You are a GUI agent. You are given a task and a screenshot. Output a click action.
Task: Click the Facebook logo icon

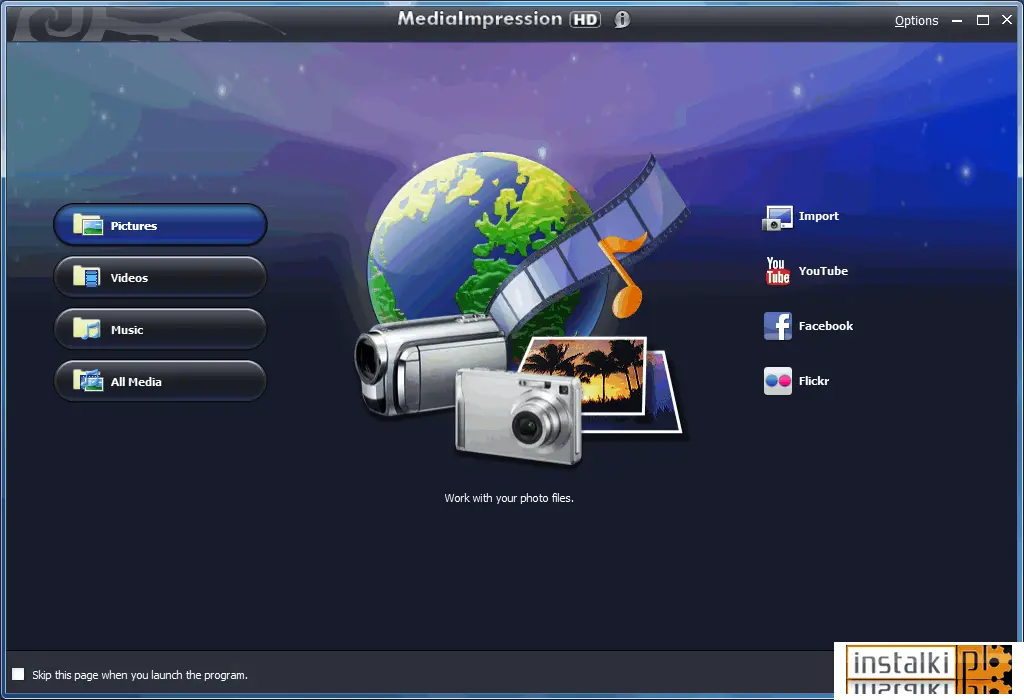[x=777, y=326]
